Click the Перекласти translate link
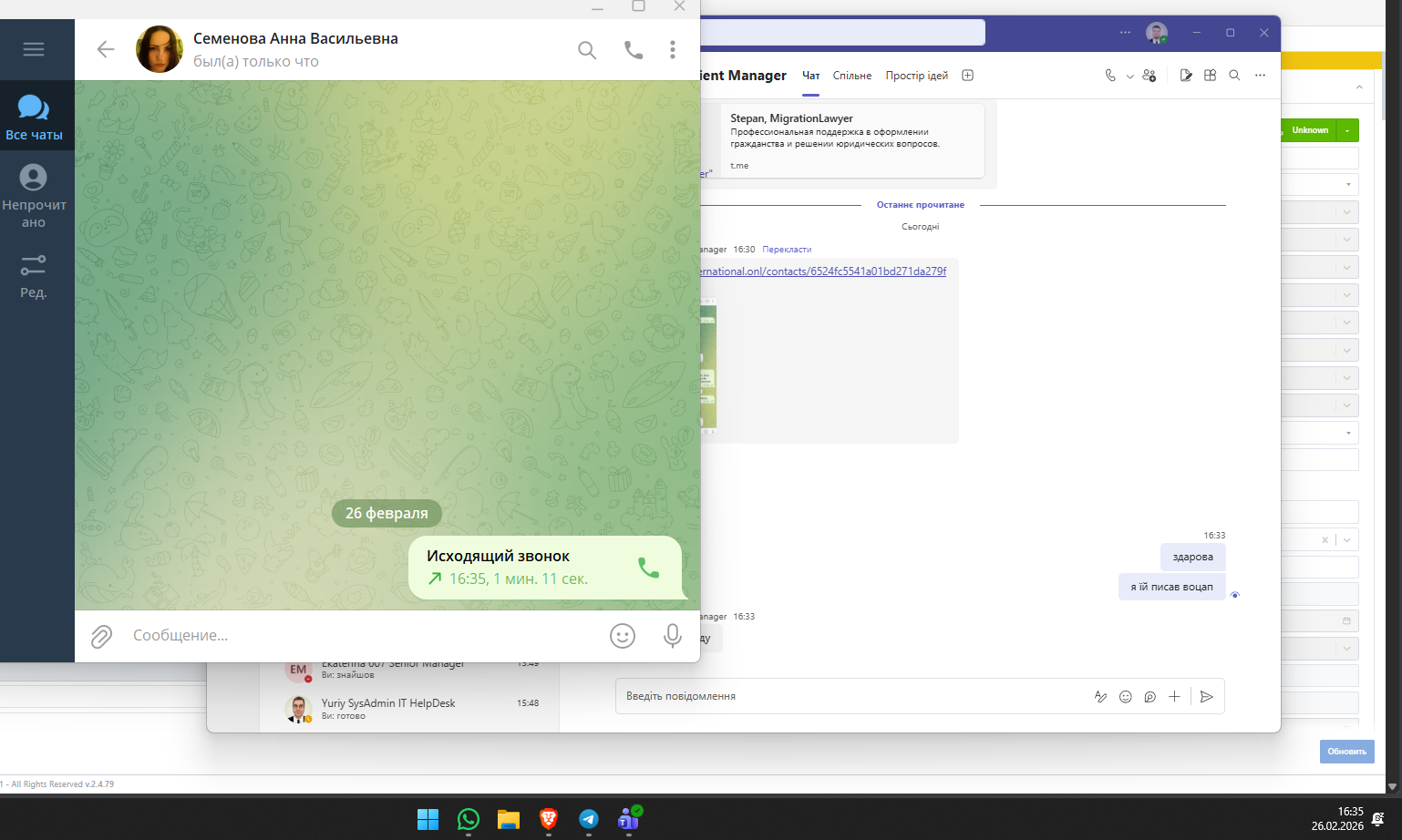The width and height of the screenshot is (1402, 840). click(787, 249)
